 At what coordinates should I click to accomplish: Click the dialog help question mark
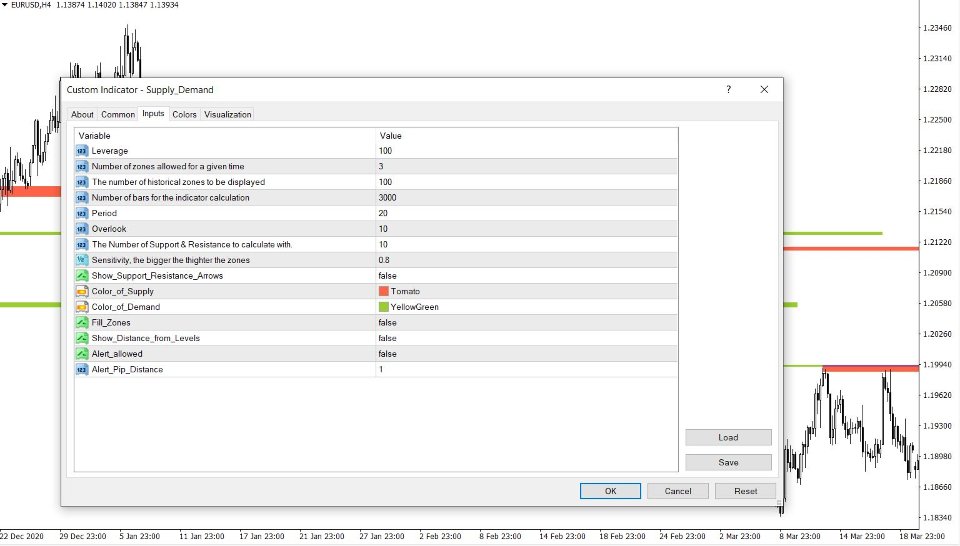click(x=729, y=89)
